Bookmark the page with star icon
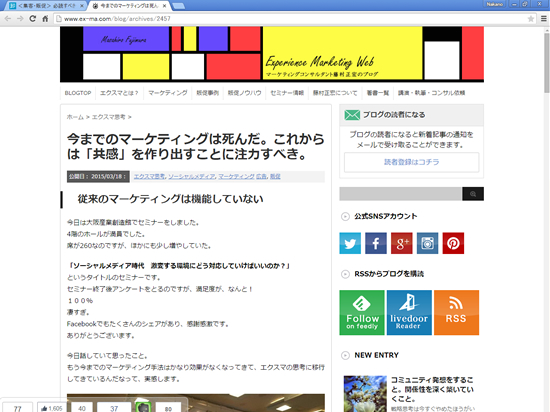550x412 pixels. pyautogui.click(x=531, y=19)
